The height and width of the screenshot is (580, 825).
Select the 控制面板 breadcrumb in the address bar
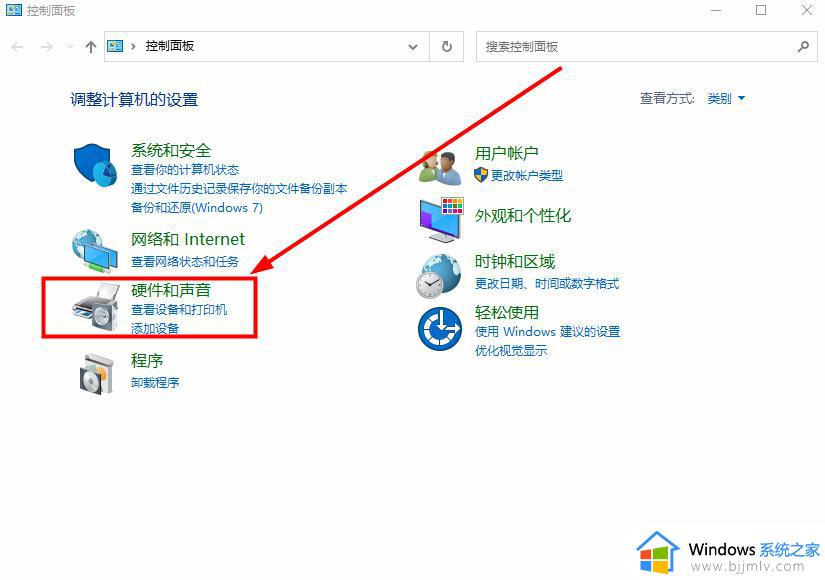click(170, 46)
